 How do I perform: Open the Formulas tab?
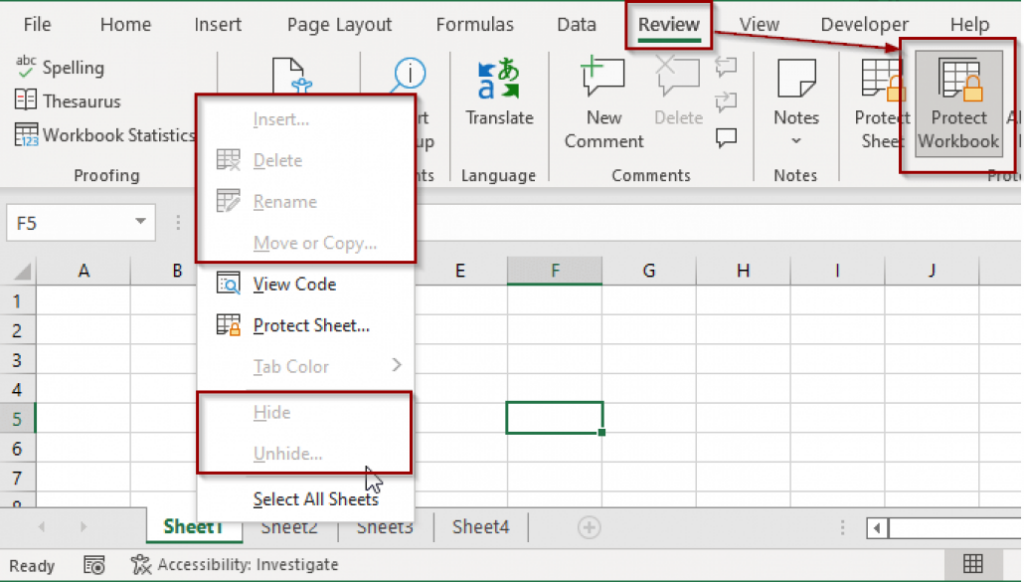pos(475,24)
